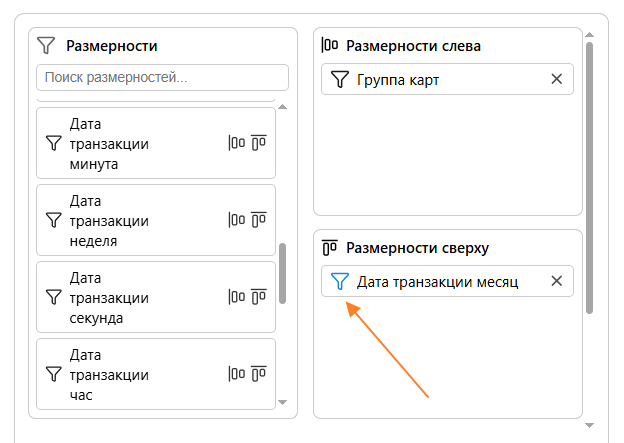
Task: Click the dimensions list scroll-up arrow
Action: click(x=282, y=107)
